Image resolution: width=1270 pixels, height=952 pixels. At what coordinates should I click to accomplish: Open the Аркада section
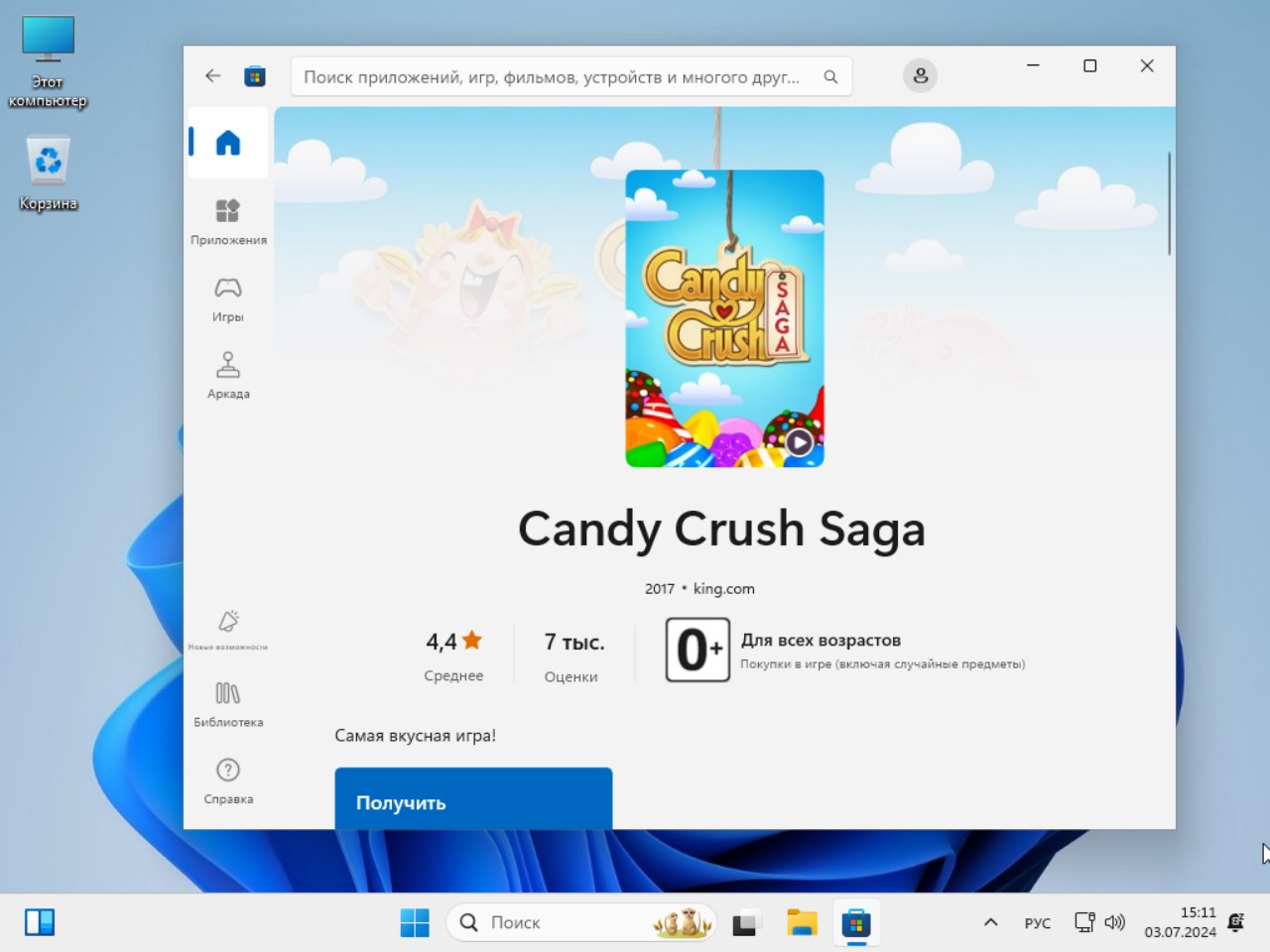click(228, 375)
